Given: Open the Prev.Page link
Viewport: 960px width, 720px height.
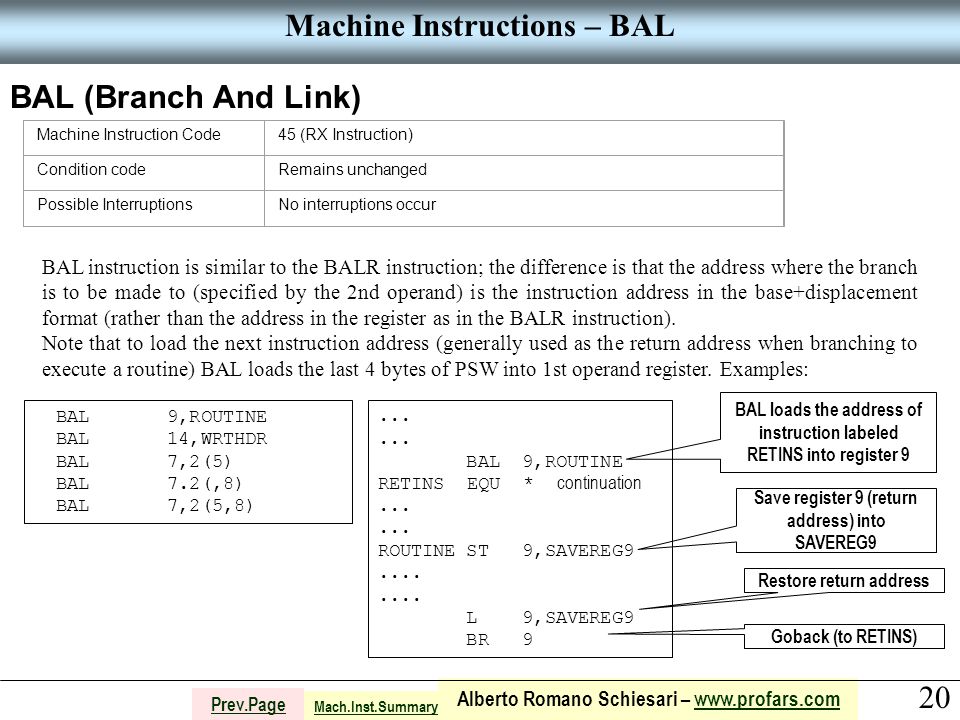Looking at the screenshot, I should (x=248, y=705).
